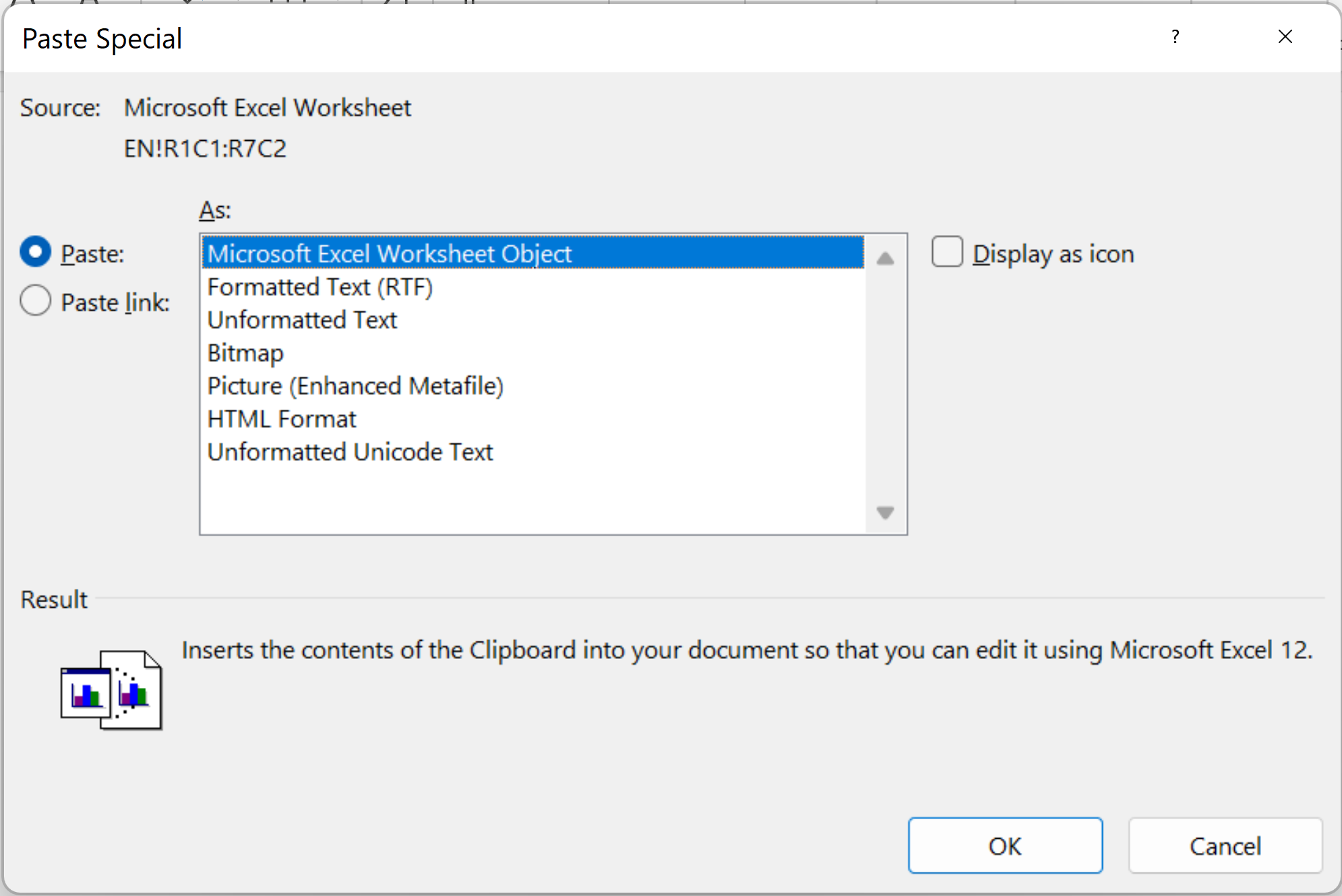Click the list scroll up arrow
This screenshot has height=896, width=1342.
coord(885,257)
